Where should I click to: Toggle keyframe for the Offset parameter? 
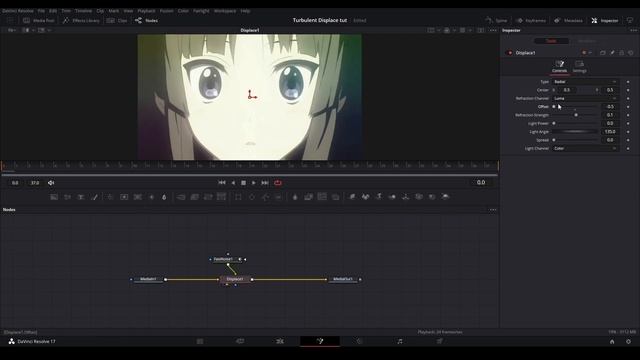pos(628,107)
